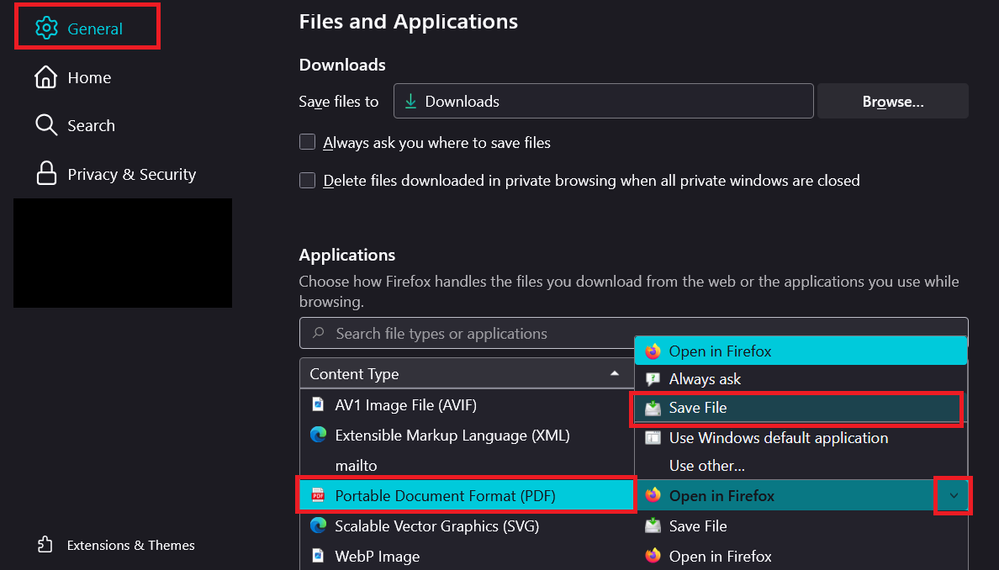Image resolution: width=999 pixels, height=570 pixels.
Task: Select Extensible Markup Language (XML) row
Action: (x=466, y=435)
